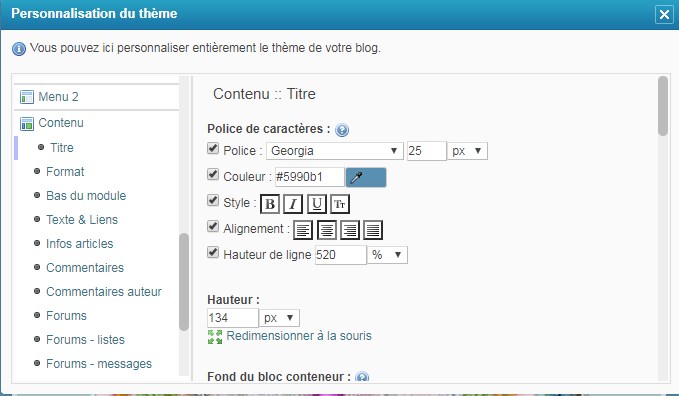Toggle the Italic style button
The height and width of the screenshot is (396, 679).
point(293,204)
